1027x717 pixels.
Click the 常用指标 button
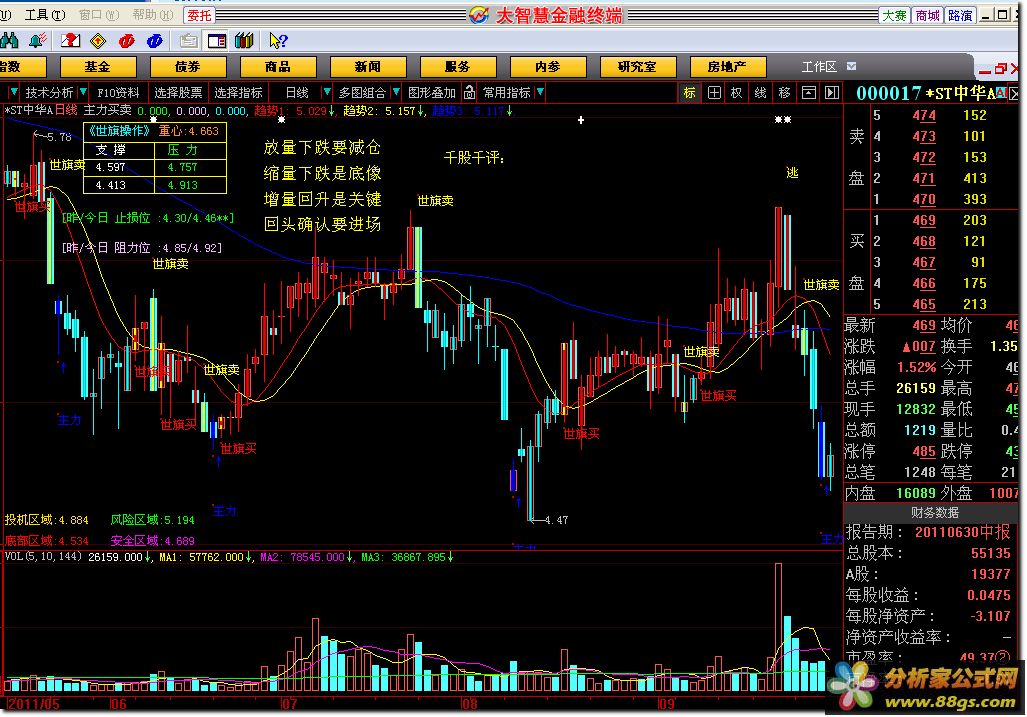coord(506,92)
